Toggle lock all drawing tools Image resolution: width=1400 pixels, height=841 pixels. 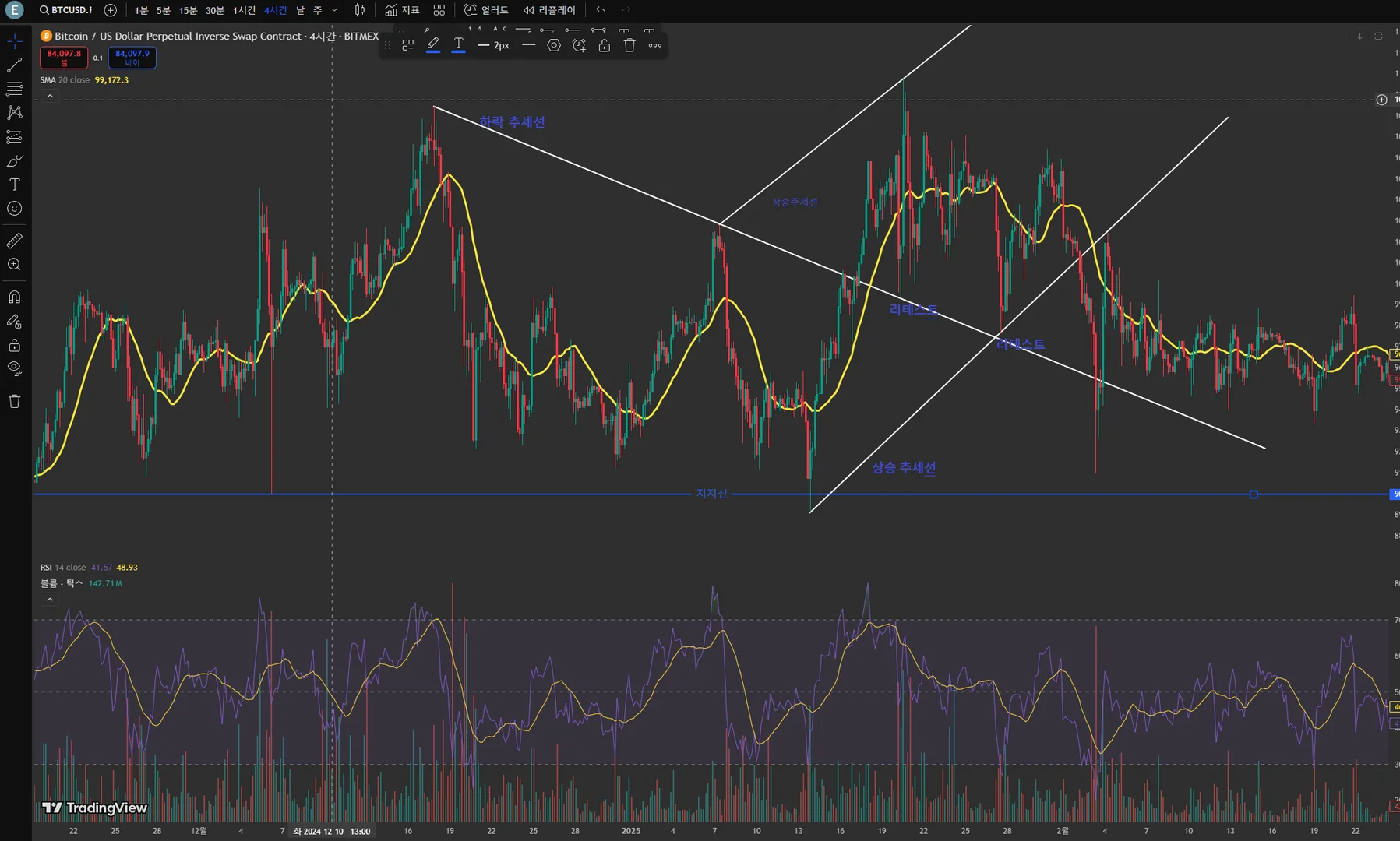(14, 346)
